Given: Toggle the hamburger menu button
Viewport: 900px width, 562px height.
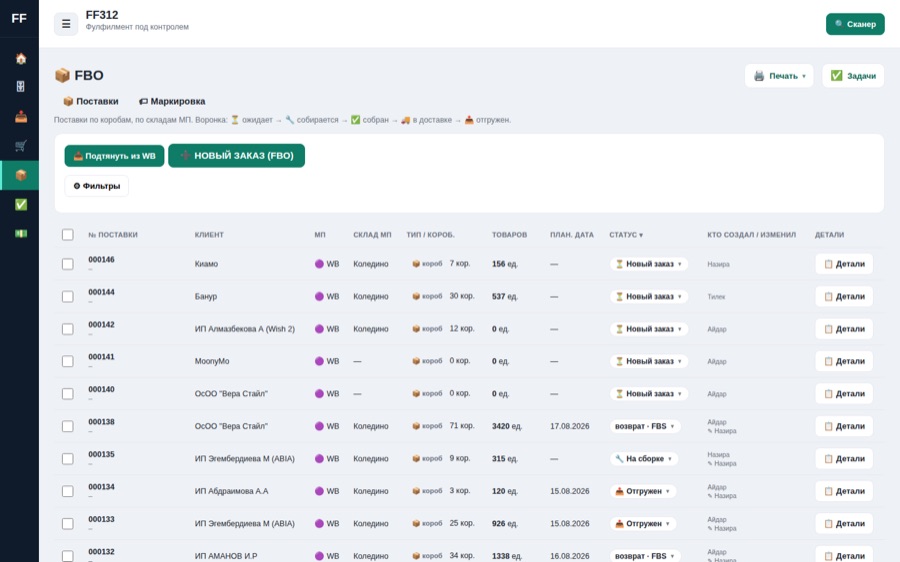Looking at the screenshot, I should (x=66, y=24).
